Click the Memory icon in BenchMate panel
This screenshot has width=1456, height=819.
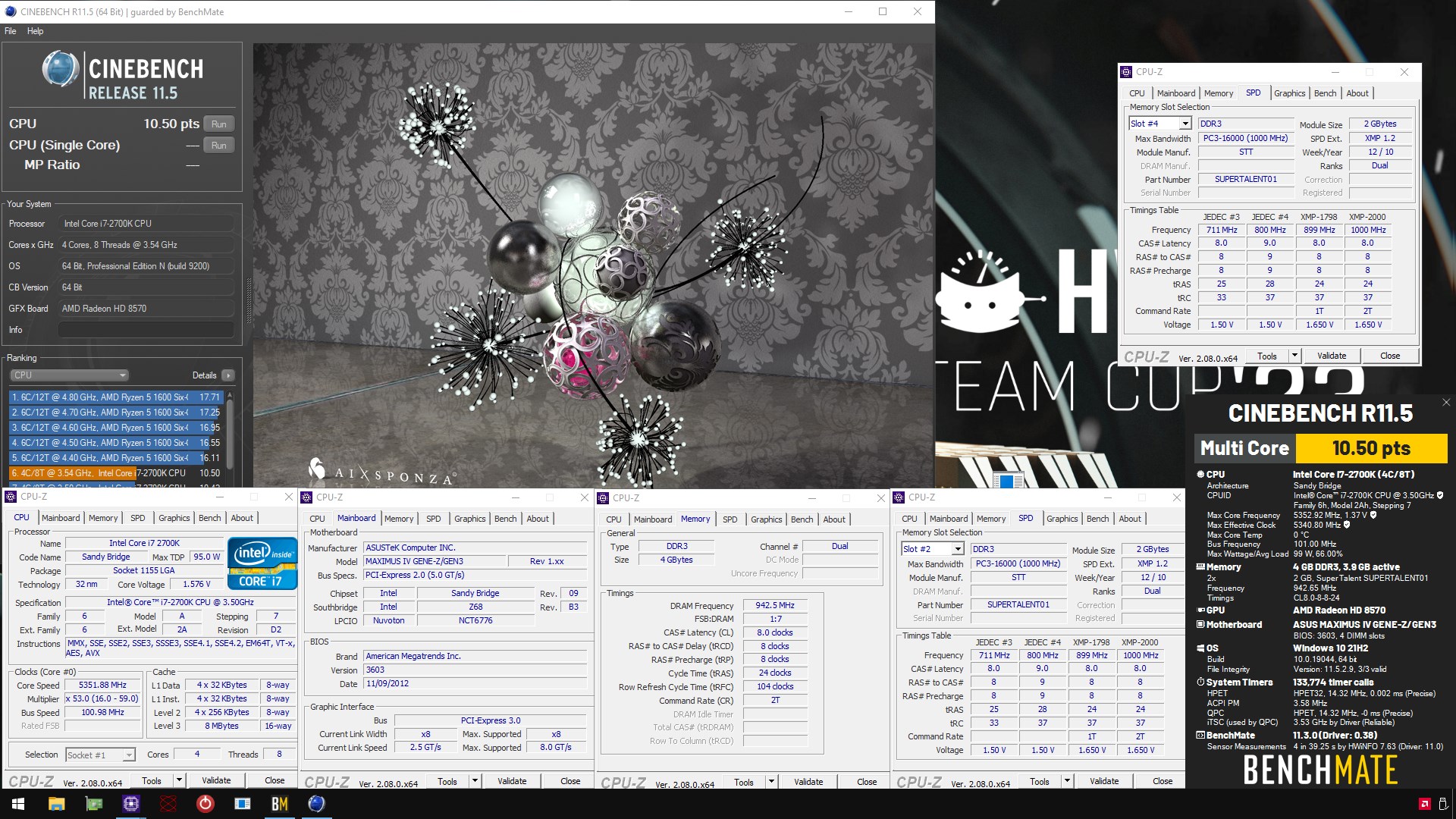pyautogui.click(x=1200, y=566)
